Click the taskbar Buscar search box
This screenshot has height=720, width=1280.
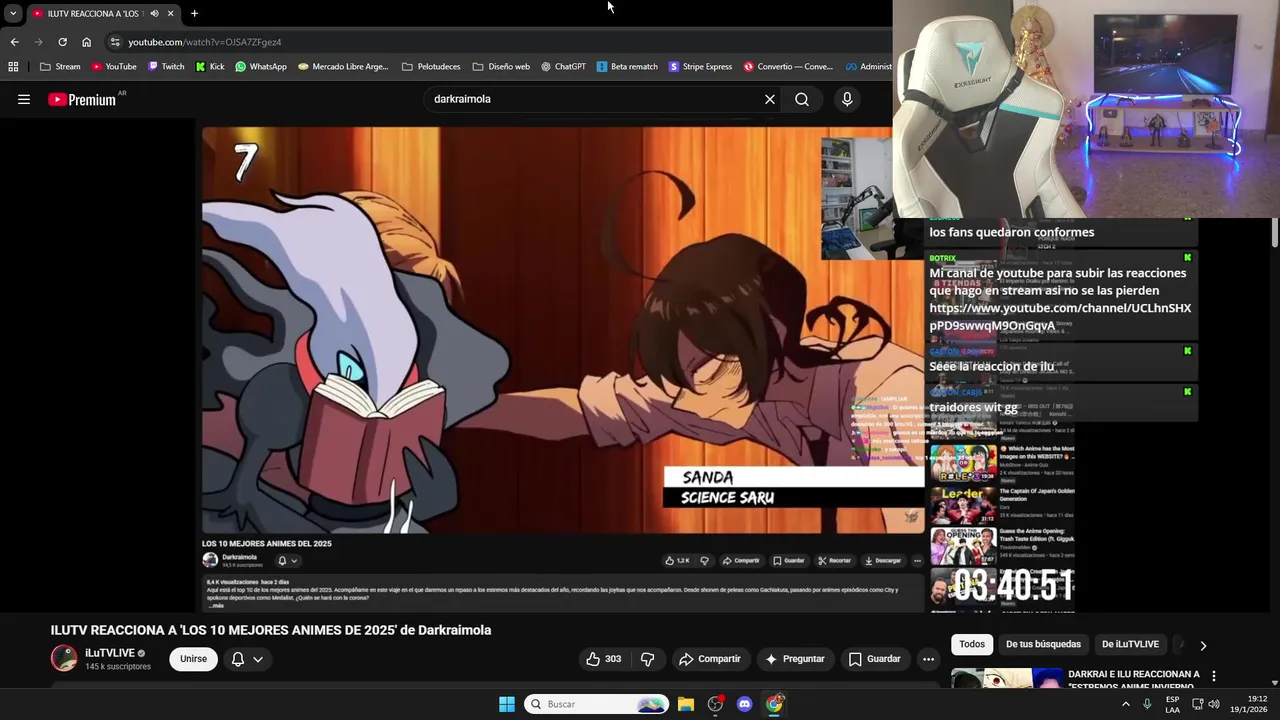(x=597, y=704)
